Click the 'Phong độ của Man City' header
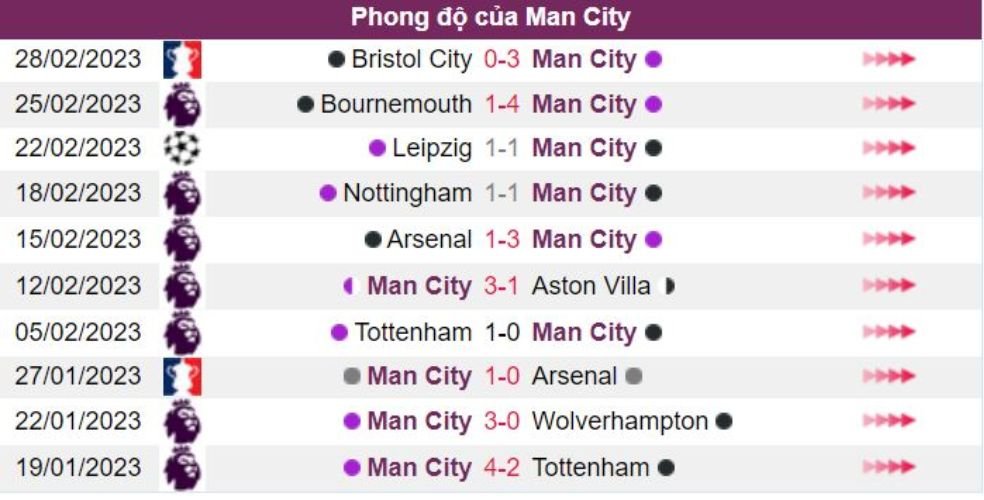 pyautogui.click(x=491, y=18)
